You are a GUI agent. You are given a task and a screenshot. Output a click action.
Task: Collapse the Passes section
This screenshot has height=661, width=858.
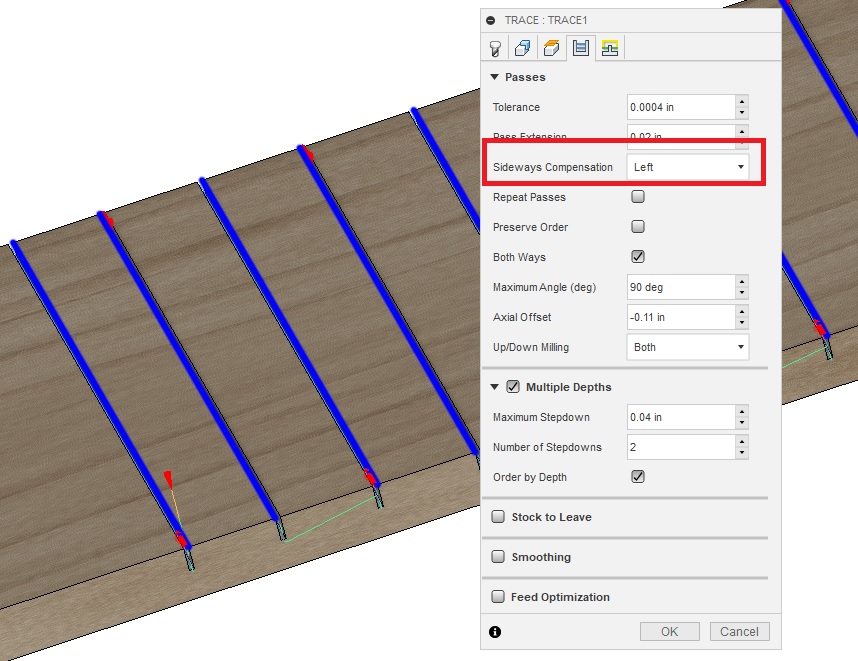point(495,77)
